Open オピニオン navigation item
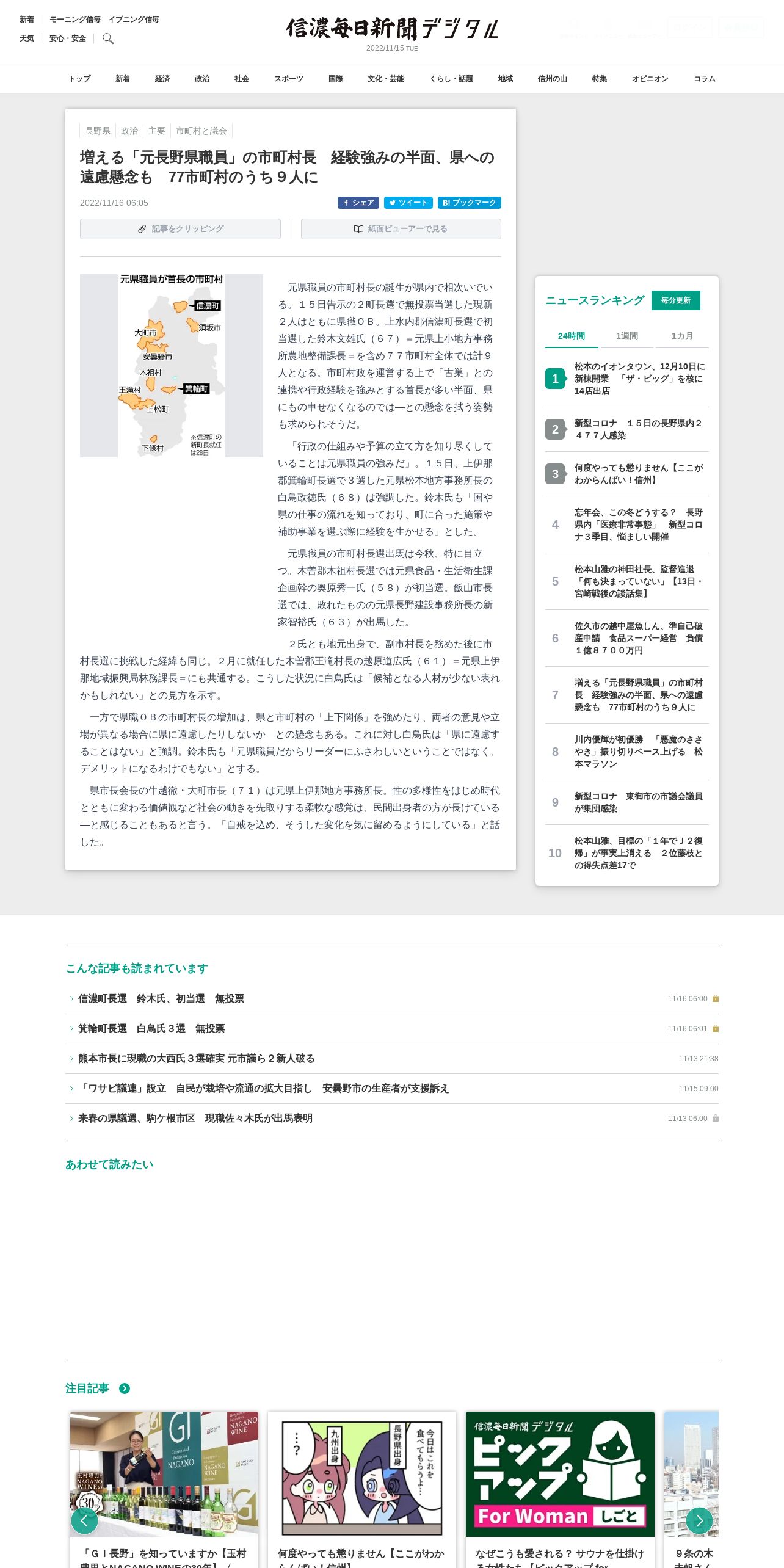784x1568 pixels. coord(650,79)
